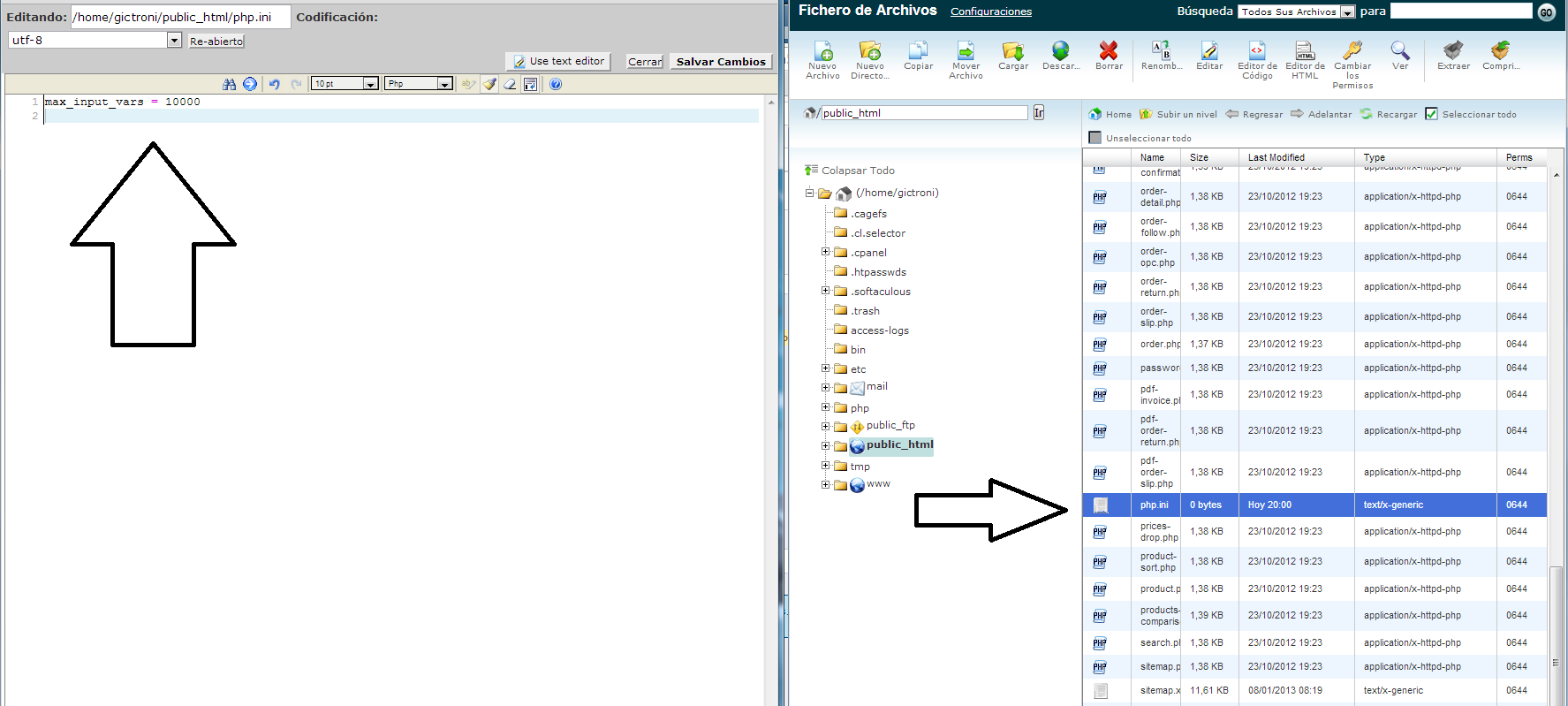Click the Colapsar Todo link
This screenshot has width=1568, height=706.
[850, 171]
